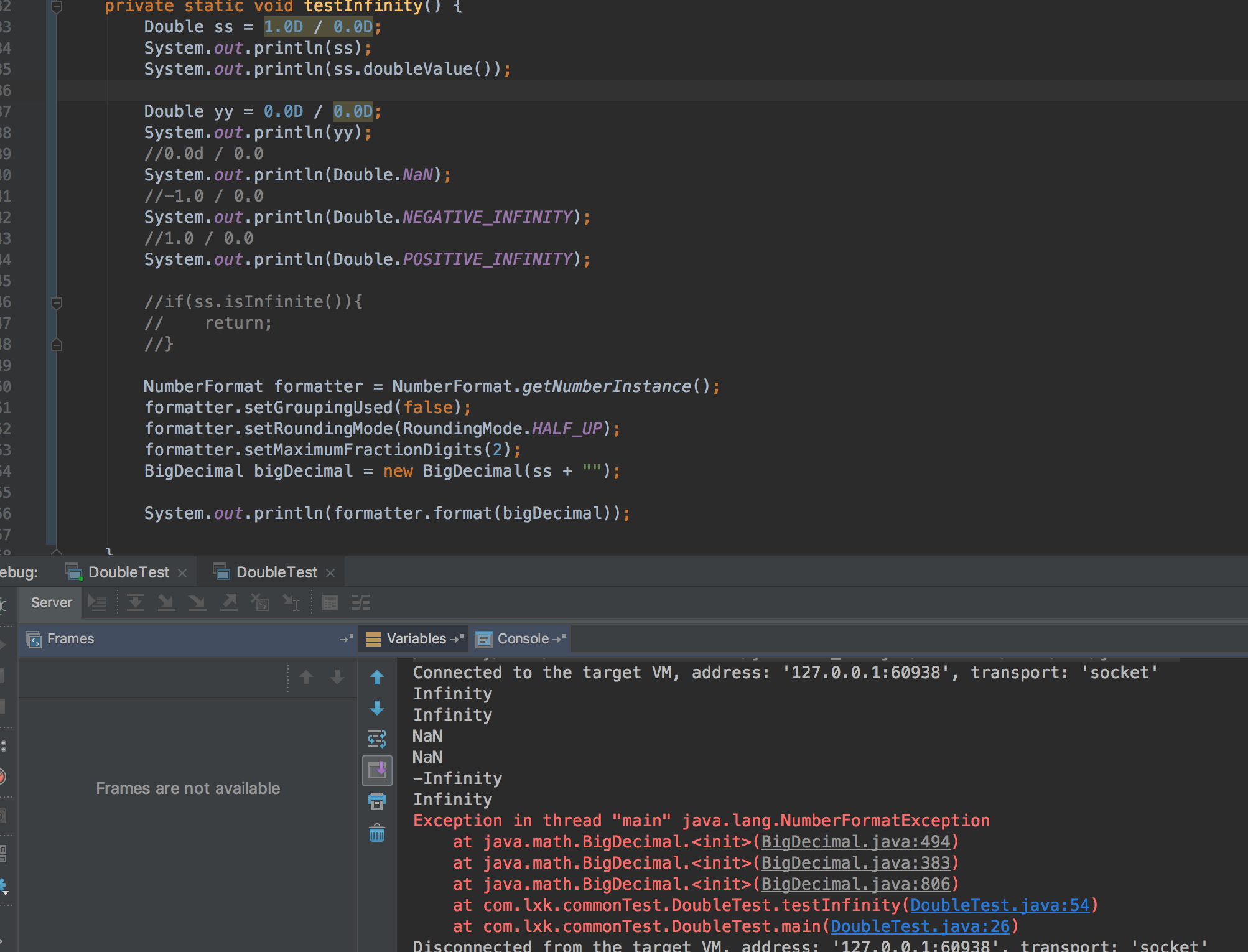Viewport: 1248px width, 952px height.
Task: Switch to the Console tab
Action: click(x=523, y=639)
